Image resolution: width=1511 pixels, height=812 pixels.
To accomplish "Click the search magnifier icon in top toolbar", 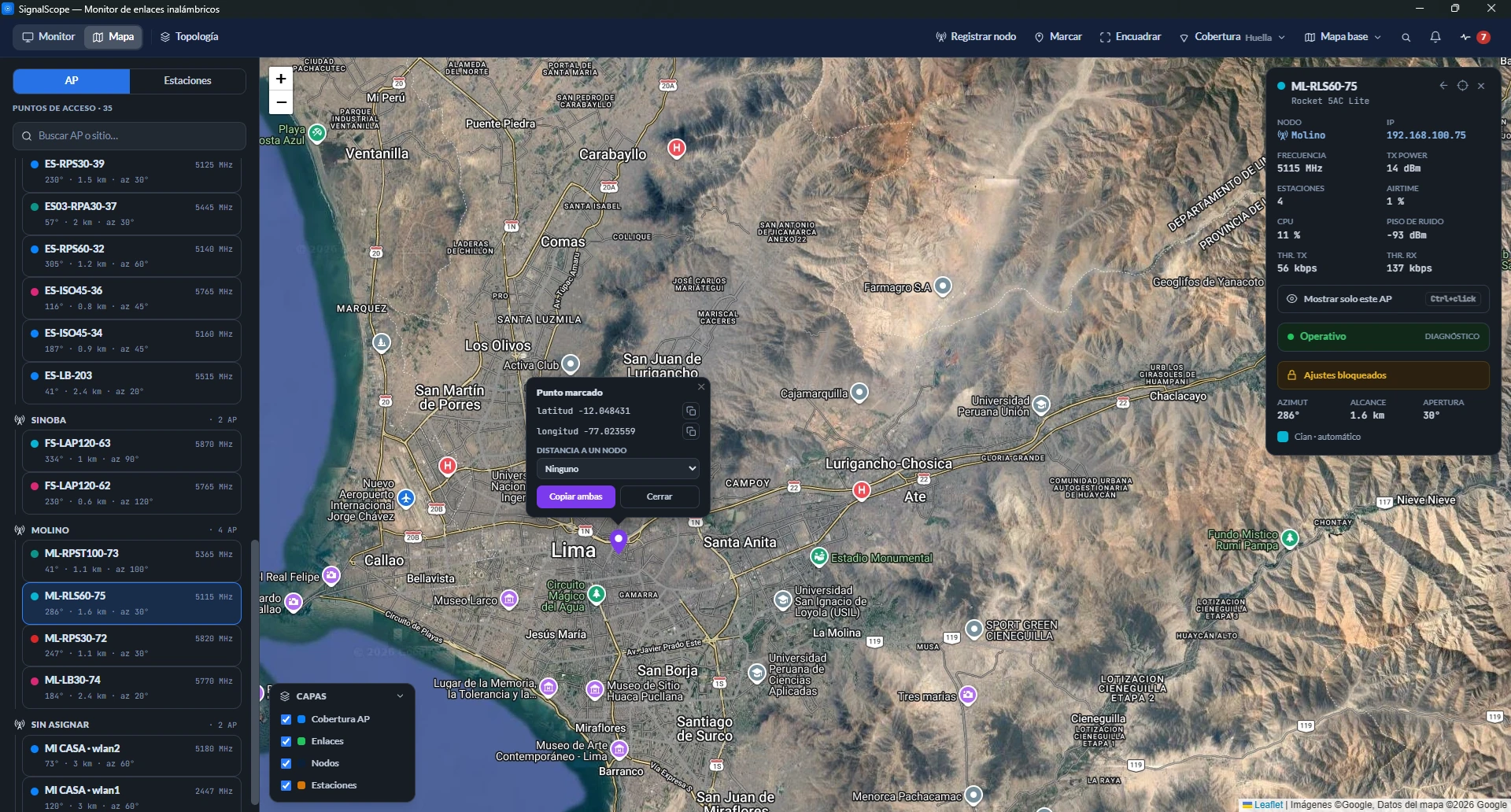I will [x=1406, y=37].
